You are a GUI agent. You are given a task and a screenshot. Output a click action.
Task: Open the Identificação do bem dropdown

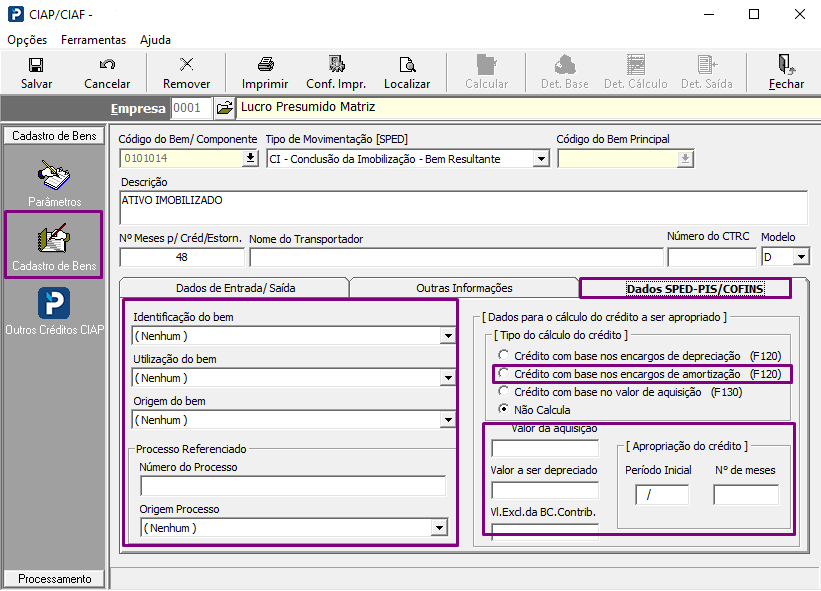point(446,337)
